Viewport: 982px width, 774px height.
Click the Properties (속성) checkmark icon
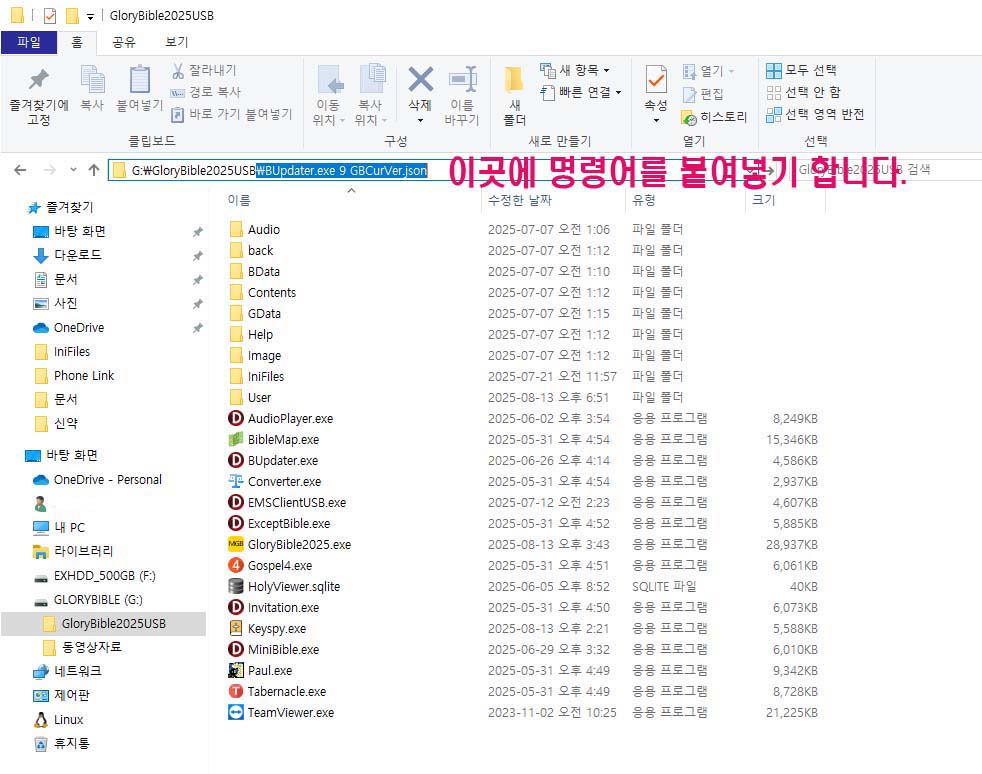(x=656, y=79)
